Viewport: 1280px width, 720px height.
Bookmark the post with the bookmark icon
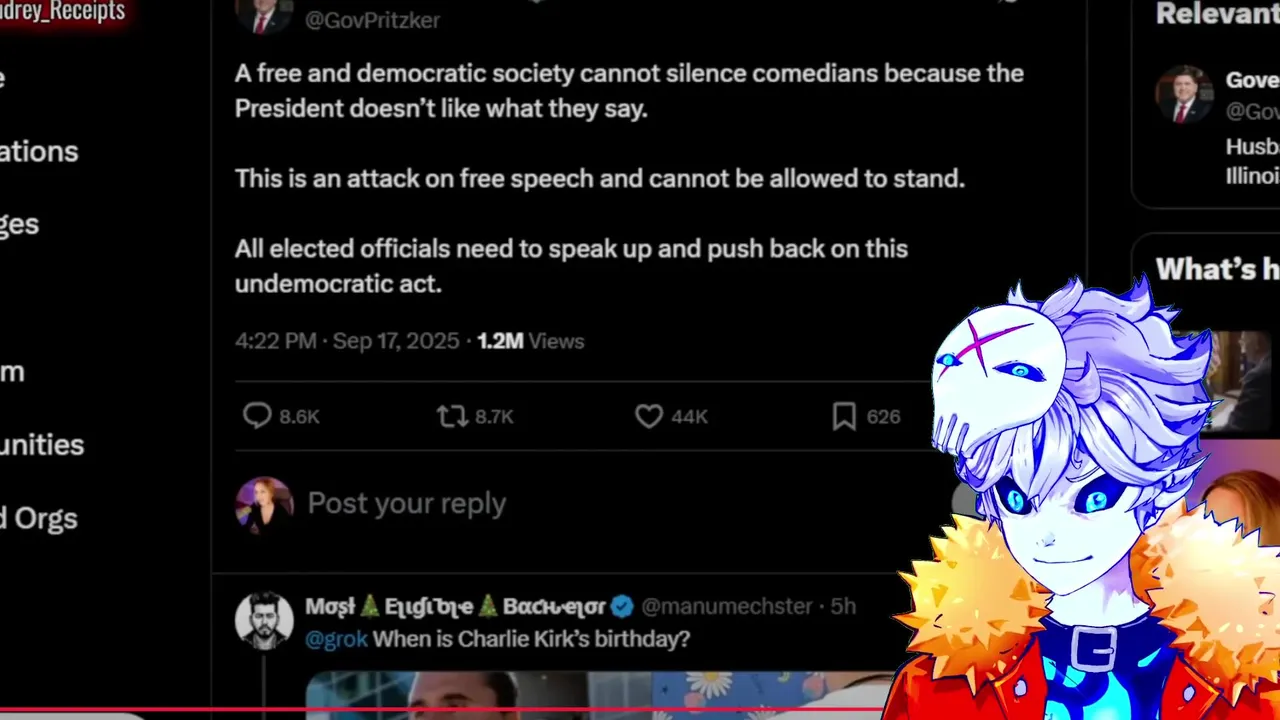844,416
